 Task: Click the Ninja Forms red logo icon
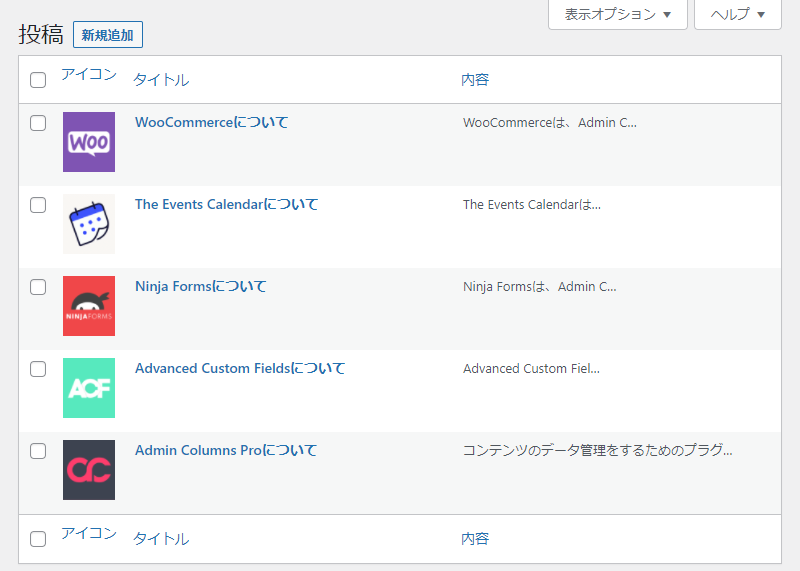point(89,306)
